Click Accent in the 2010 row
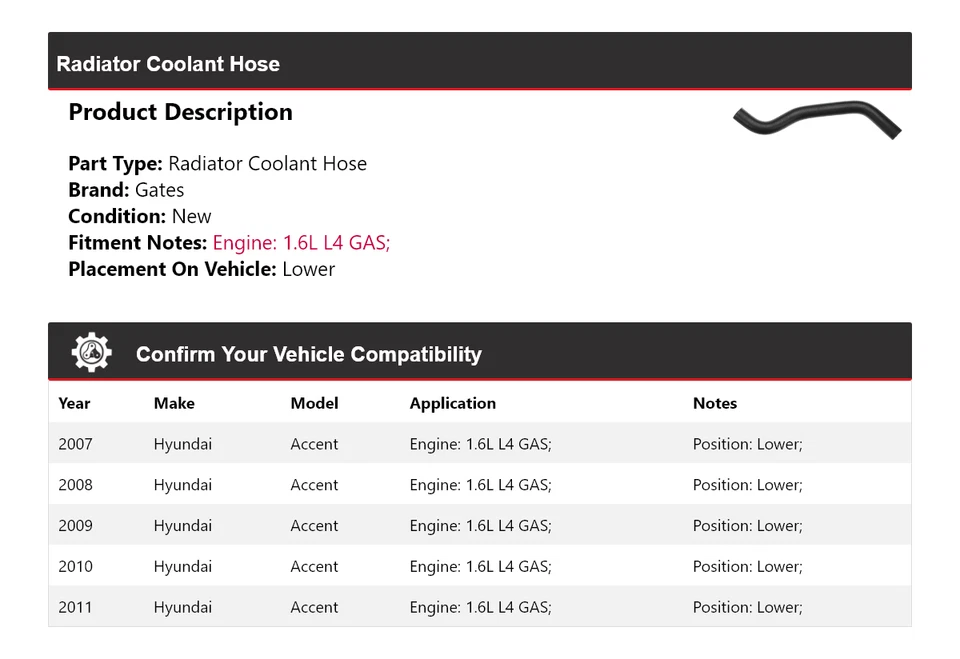960x659 pixels. click(x=314, y=566)
